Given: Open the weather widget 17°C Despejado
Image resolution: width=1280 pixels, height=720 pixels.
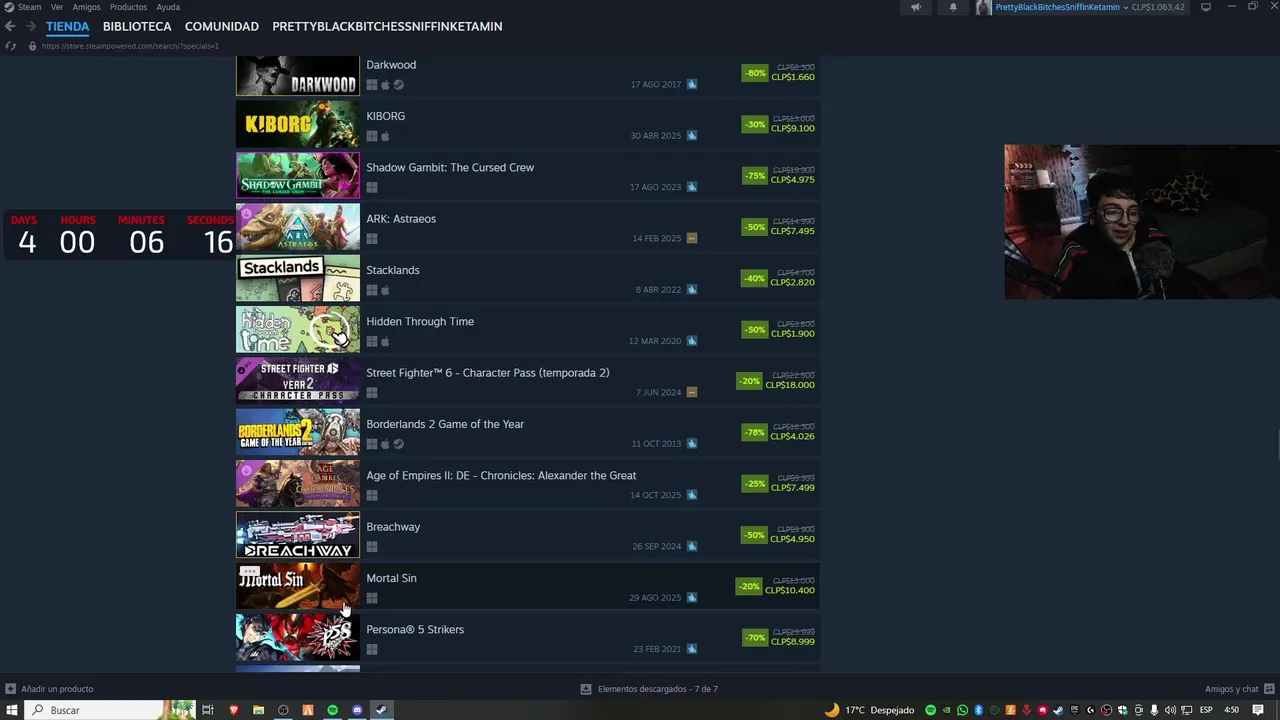Looking at the screenshot, I should [870, 710].
